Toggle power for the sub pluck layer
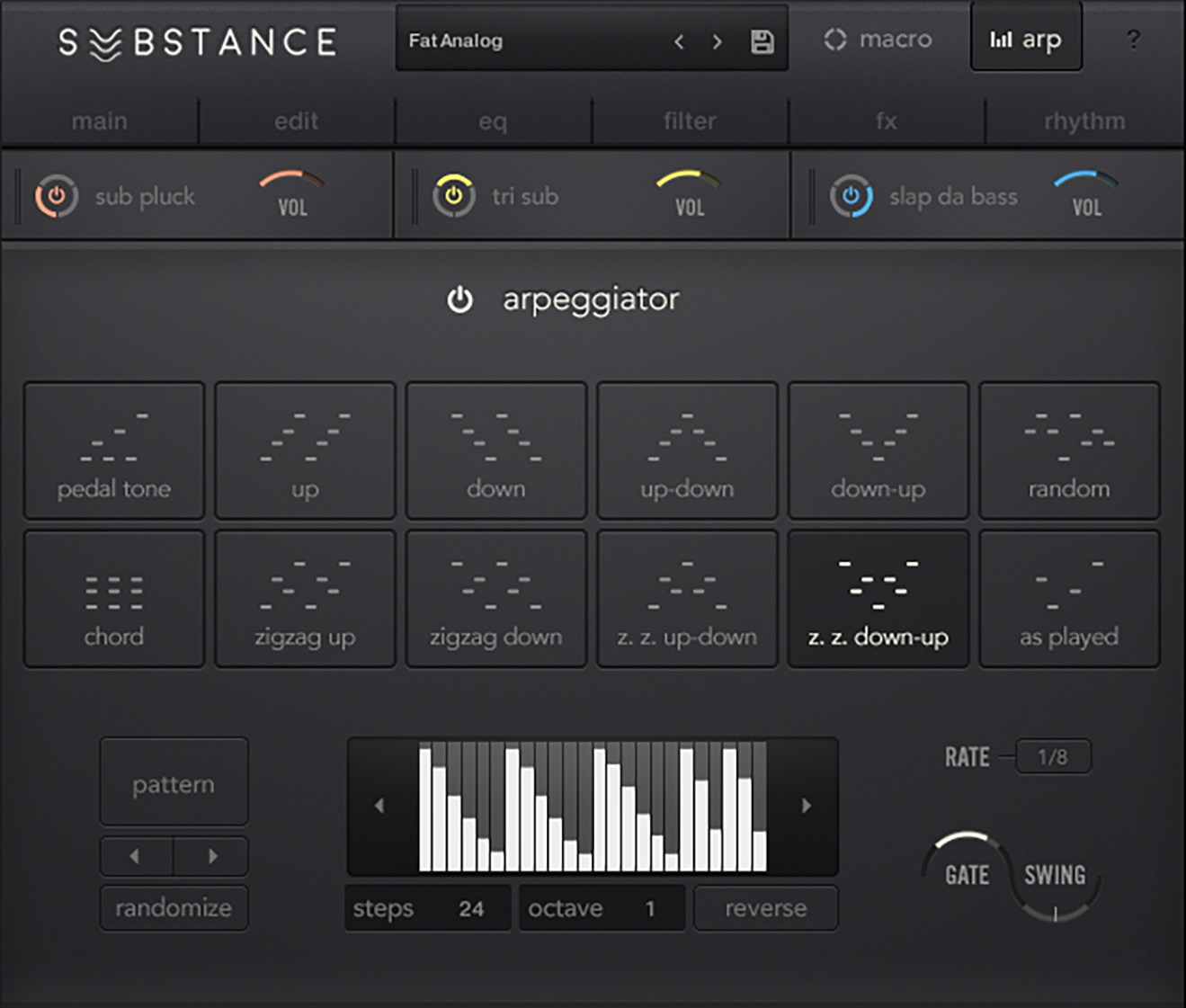 (x=56, y=196)
